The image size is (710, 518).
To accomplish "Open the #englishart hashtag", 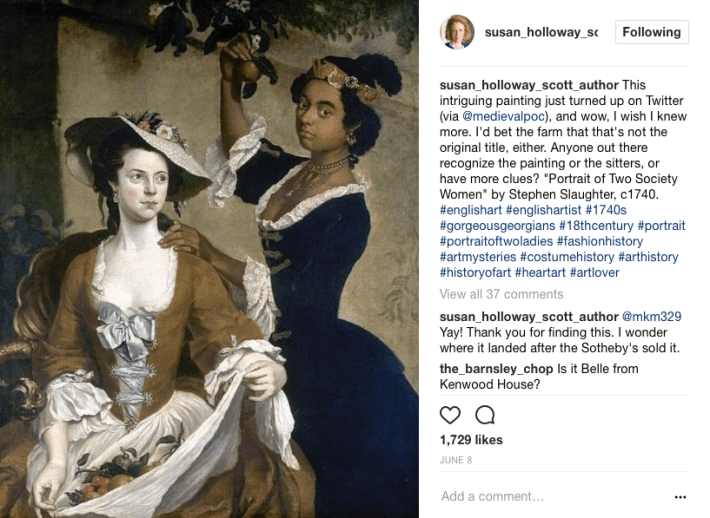I will pos(470,210).
